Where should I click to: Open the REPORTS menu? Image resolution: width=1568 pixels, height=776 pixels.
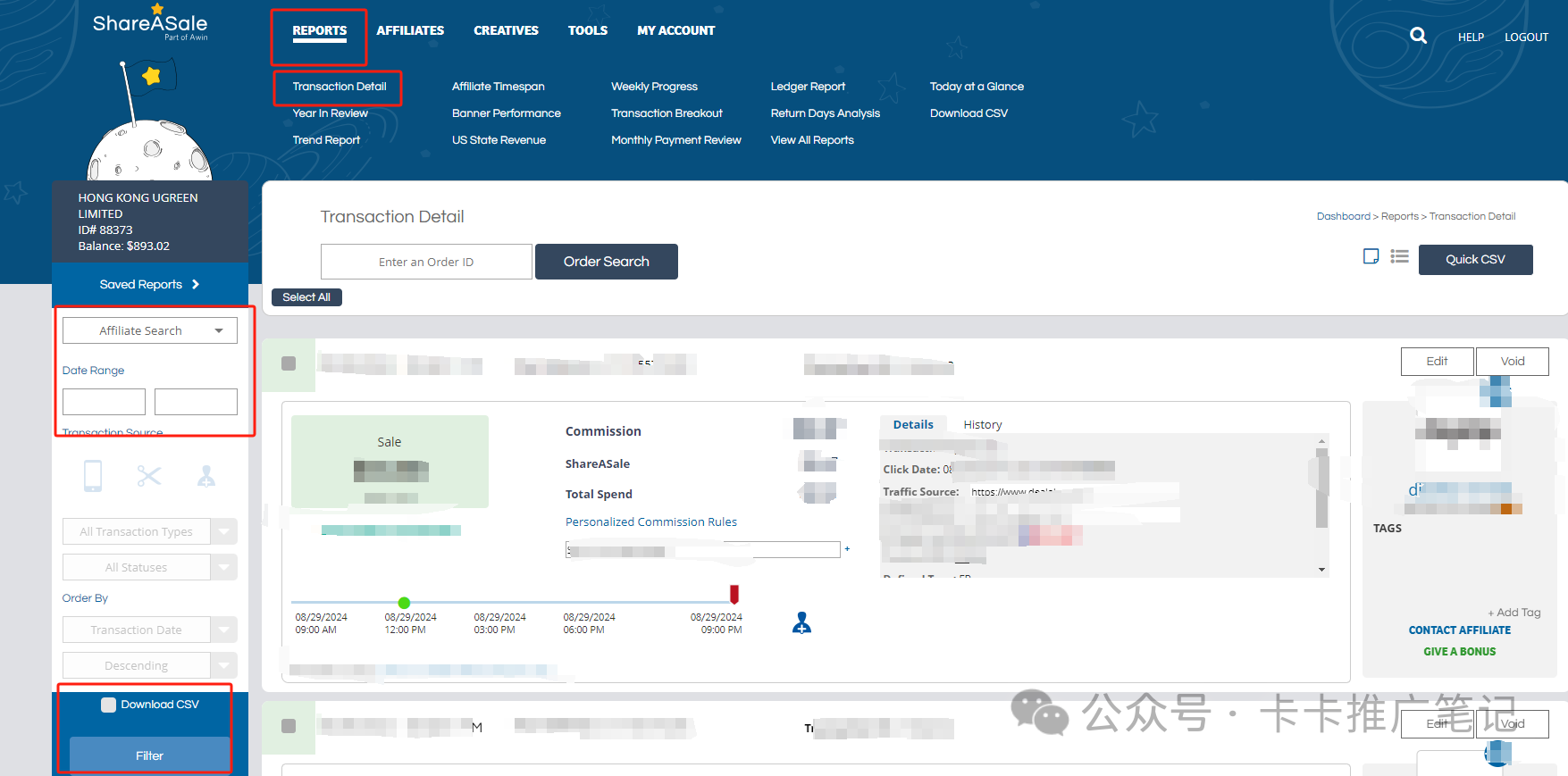click(x=320, y=30)
